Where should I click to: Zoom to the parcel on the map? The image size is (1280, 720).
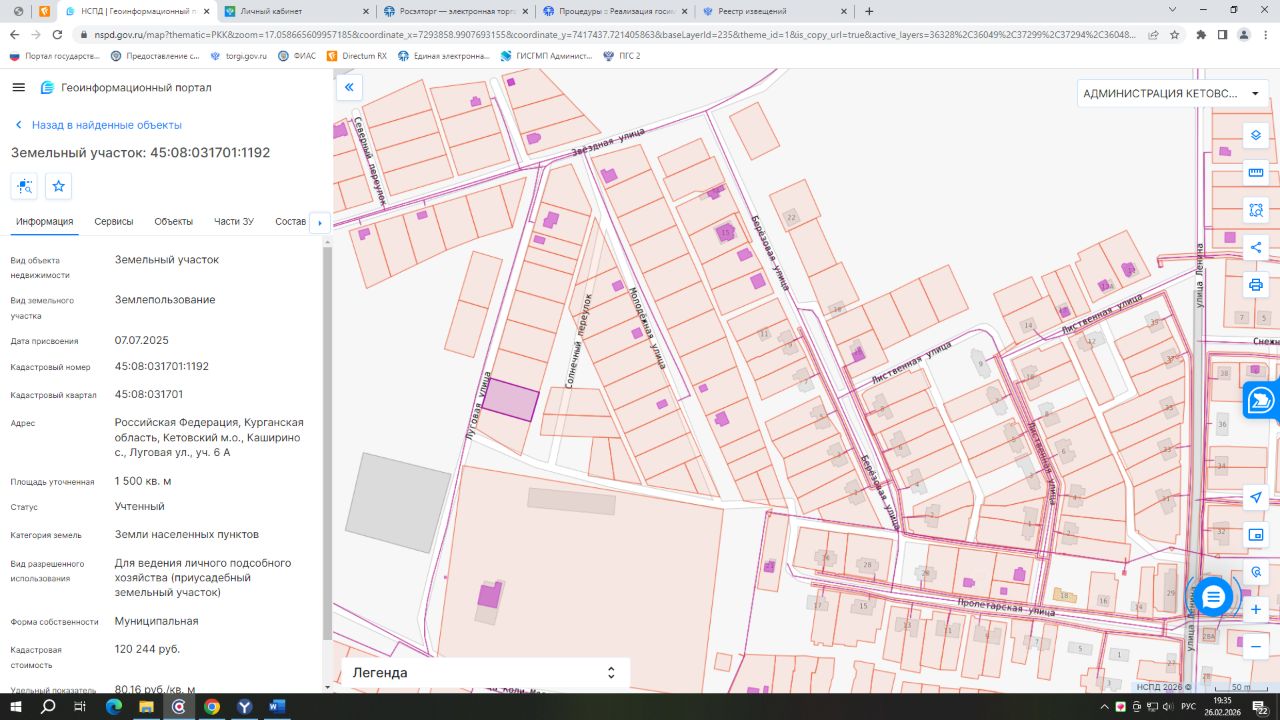[x=24, y=186]
